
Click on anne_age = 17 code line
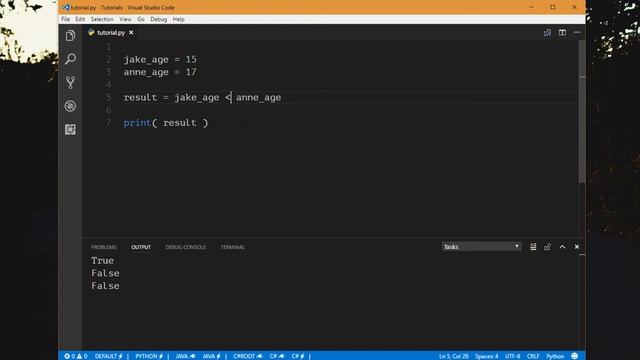(160, 72)
